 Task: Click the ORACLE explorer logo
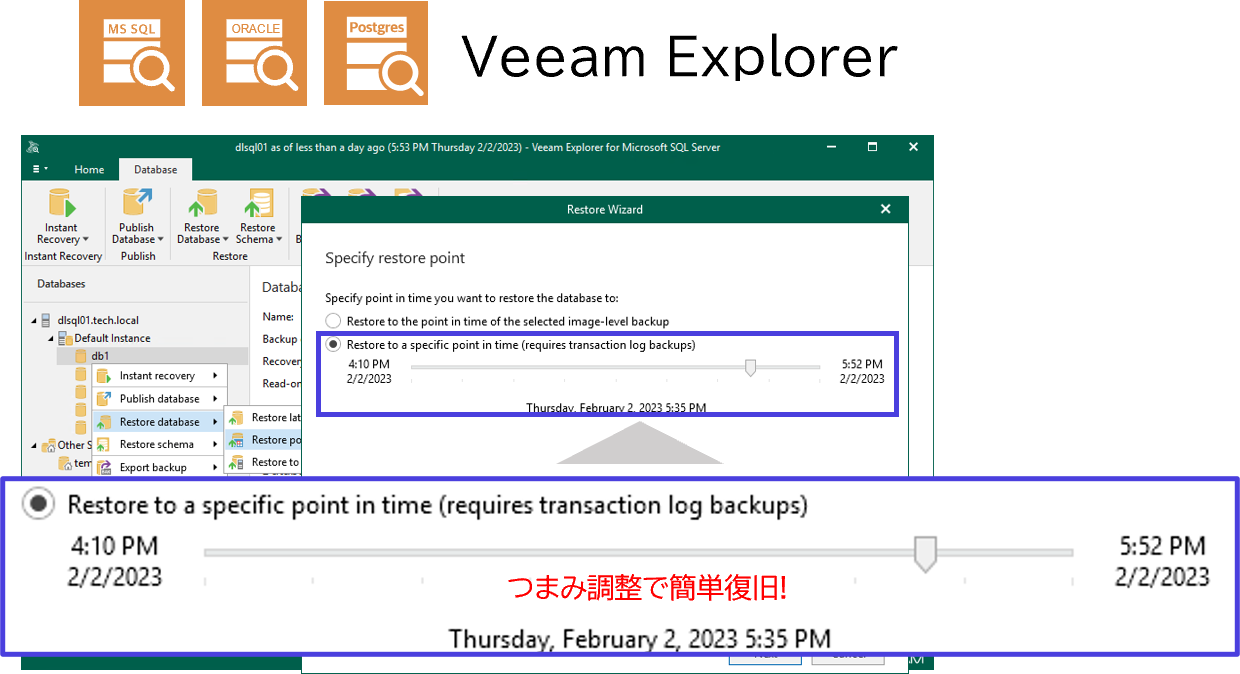254,53
